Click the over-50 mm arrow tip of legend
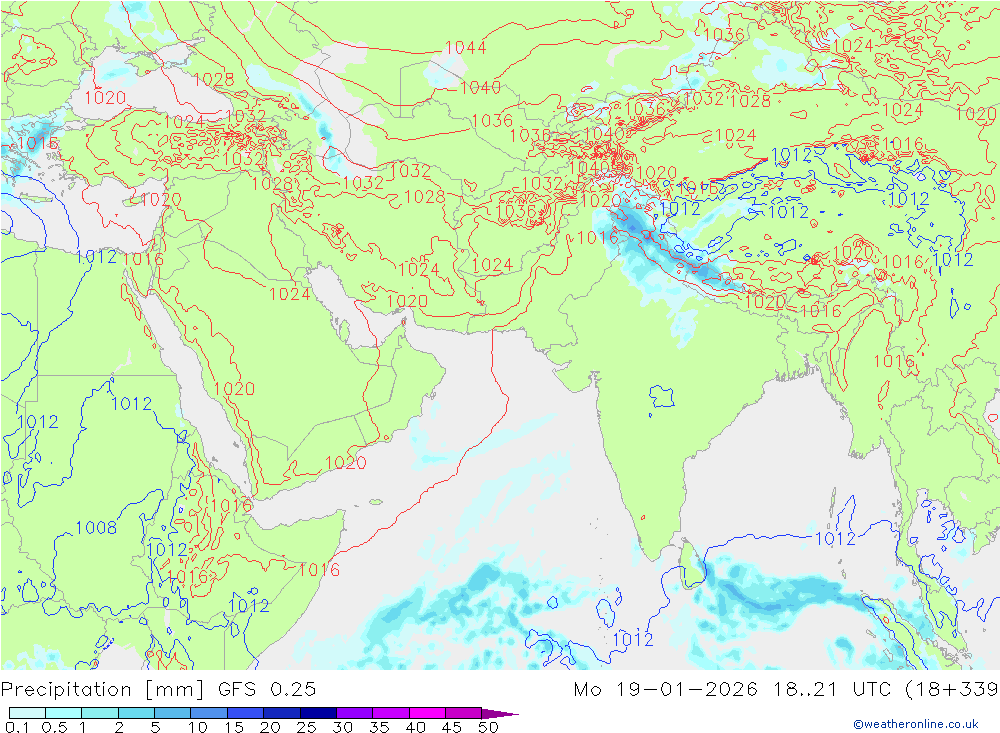This screenshot has height=733, width=1000. pyautogui.click(x=499, y=714)
